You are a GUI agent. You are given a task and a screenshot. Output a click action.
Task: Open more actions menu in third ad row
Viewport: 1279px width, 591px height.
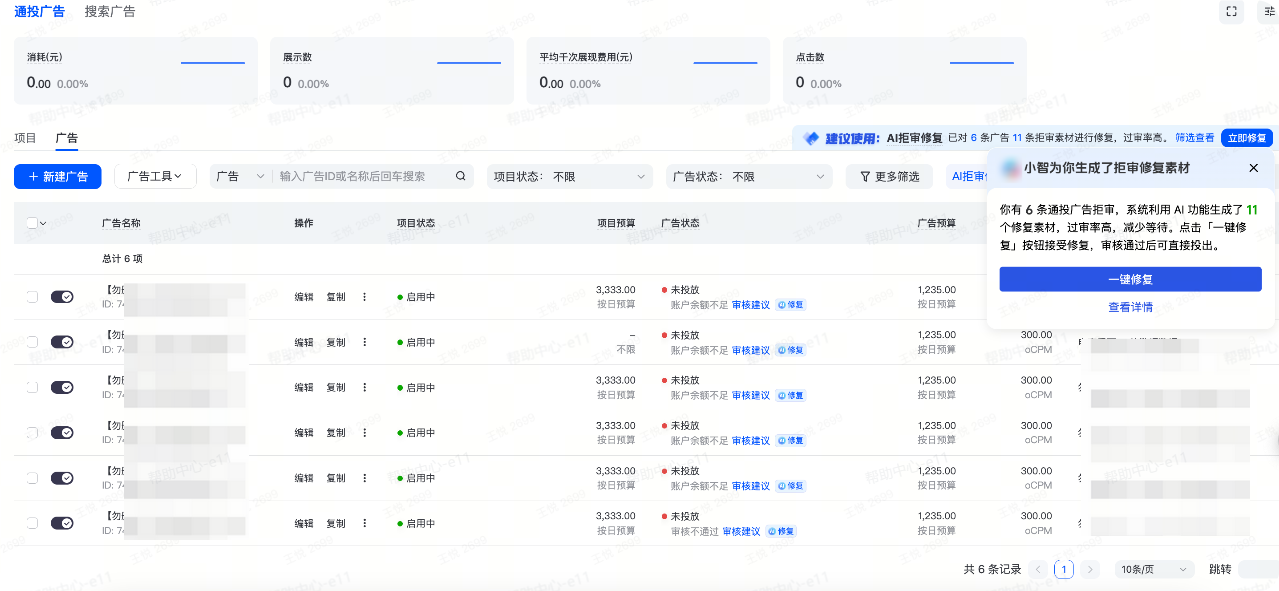click(364, 387)
